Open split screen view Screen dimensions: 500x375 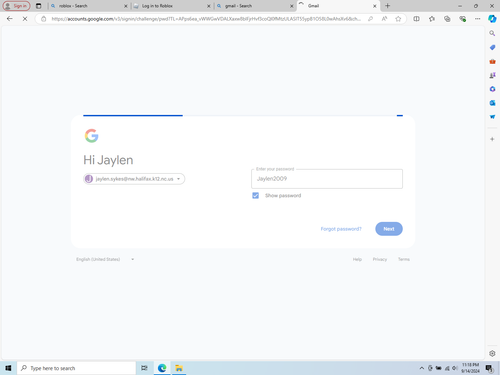[416, 19]
